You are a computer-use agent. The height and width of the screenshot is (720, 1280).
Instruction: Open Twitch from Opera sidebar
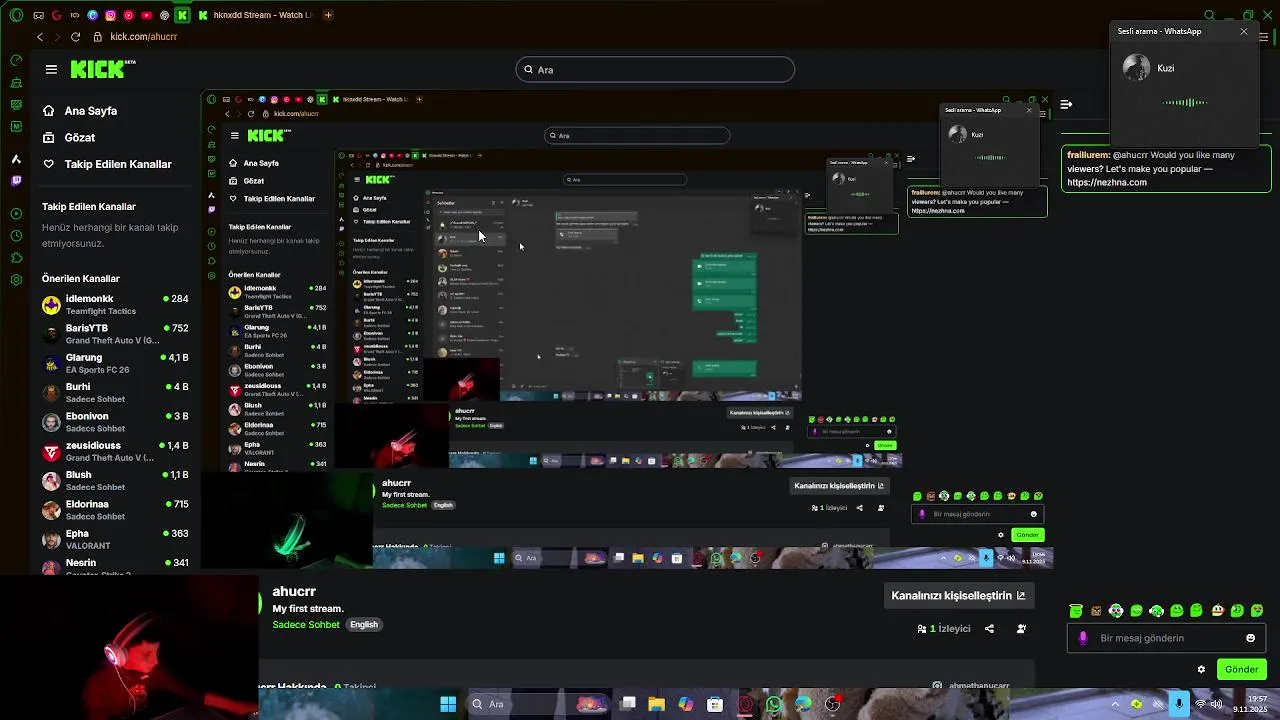click(x=16, y=181)
